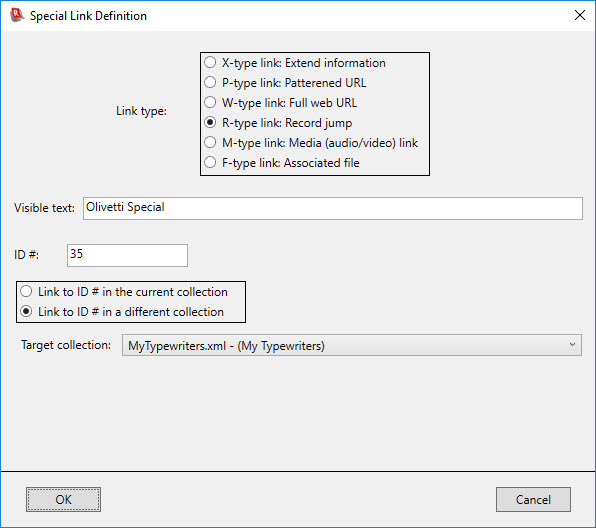The height and width of the screenshot is (528, 596).
Task: Confirm with the OK button
Action: point(63,499)
